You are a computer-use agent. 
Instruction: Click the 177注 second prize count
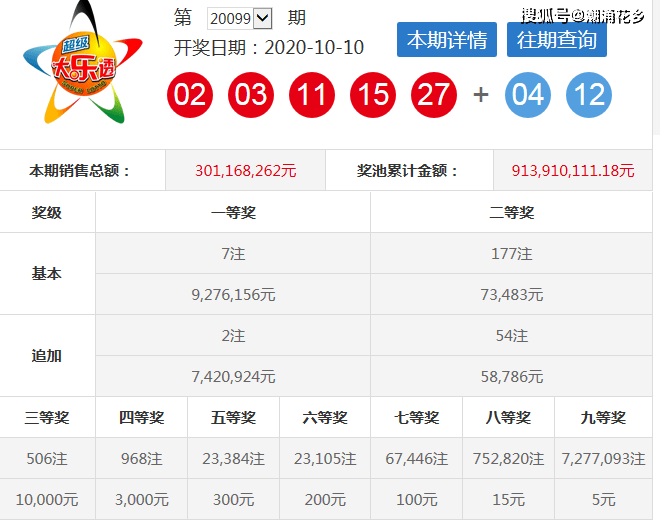pyautogui.click(x=511, y=254)
